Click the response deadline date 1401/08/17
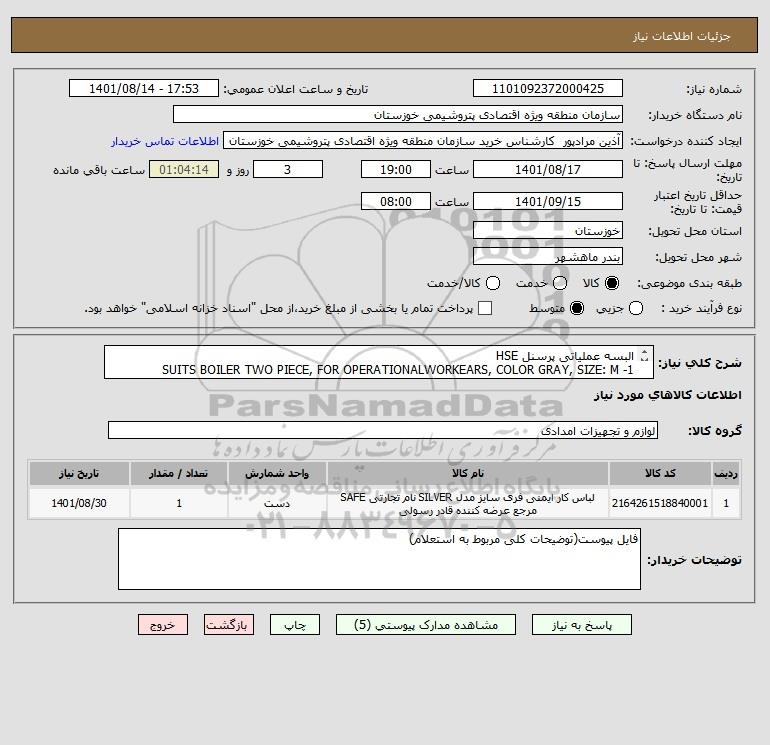 [548, 169]
